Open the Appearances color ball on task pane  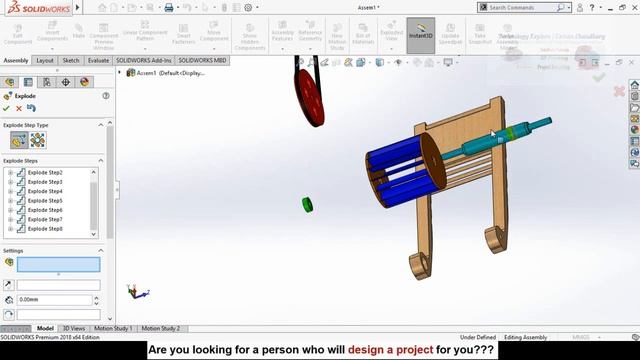coord(635,130)
